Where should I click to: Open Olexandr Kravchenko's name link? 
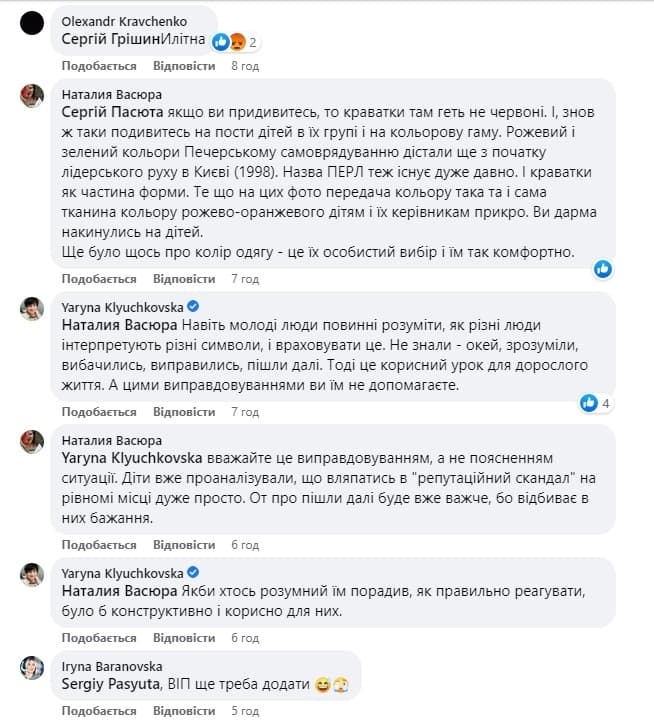point(124,21)
